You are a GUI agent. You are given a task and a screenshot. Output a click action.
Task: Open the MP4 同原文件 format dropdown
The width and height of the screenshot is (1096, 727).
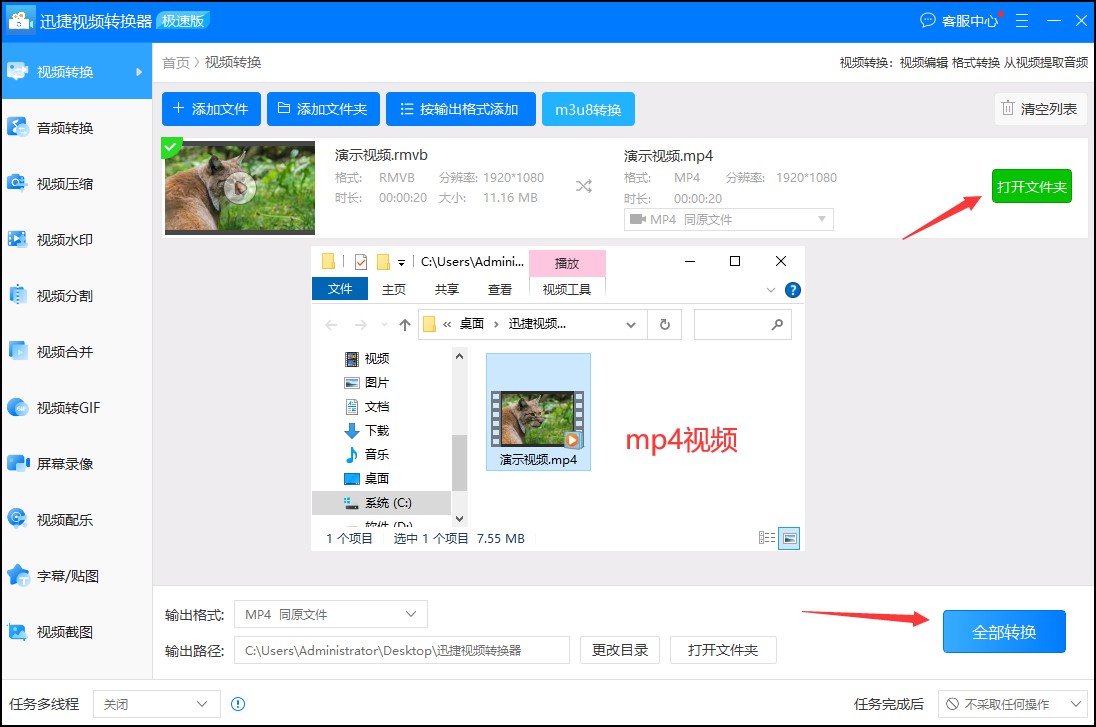coord(728,219)
